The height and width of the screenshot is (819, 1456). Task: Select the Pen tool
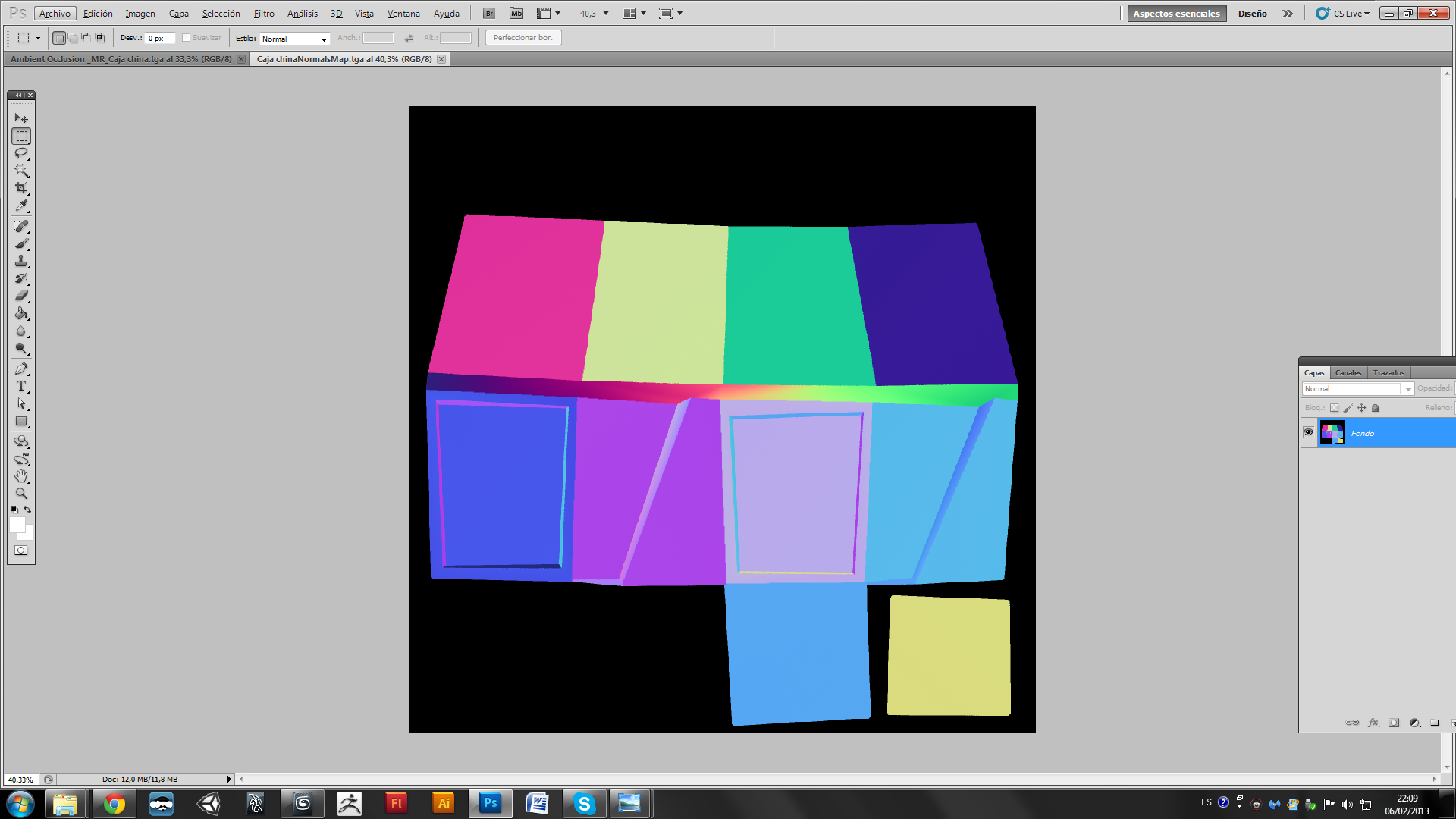[x=21, y=369]
